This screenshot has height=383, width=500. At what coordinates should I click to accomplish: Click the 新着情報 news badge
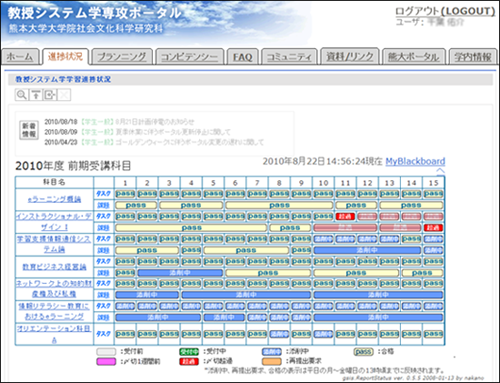pos(29,130)
